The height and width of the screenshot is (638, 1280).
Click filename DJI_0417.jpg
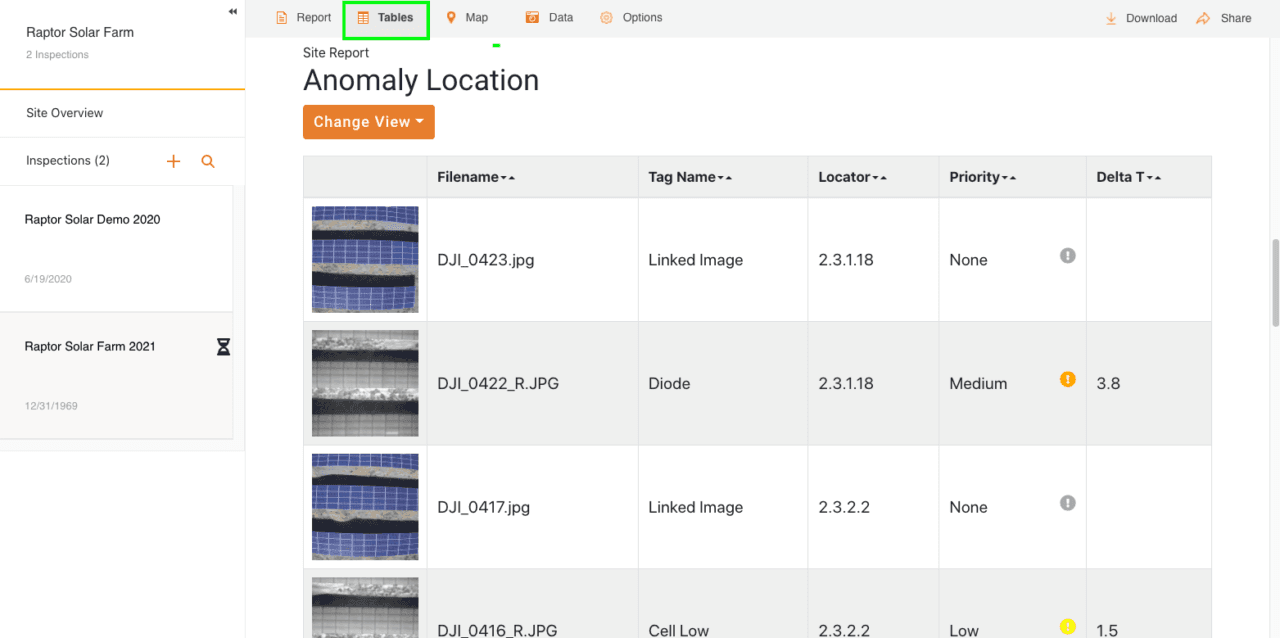tap(485, 507)
